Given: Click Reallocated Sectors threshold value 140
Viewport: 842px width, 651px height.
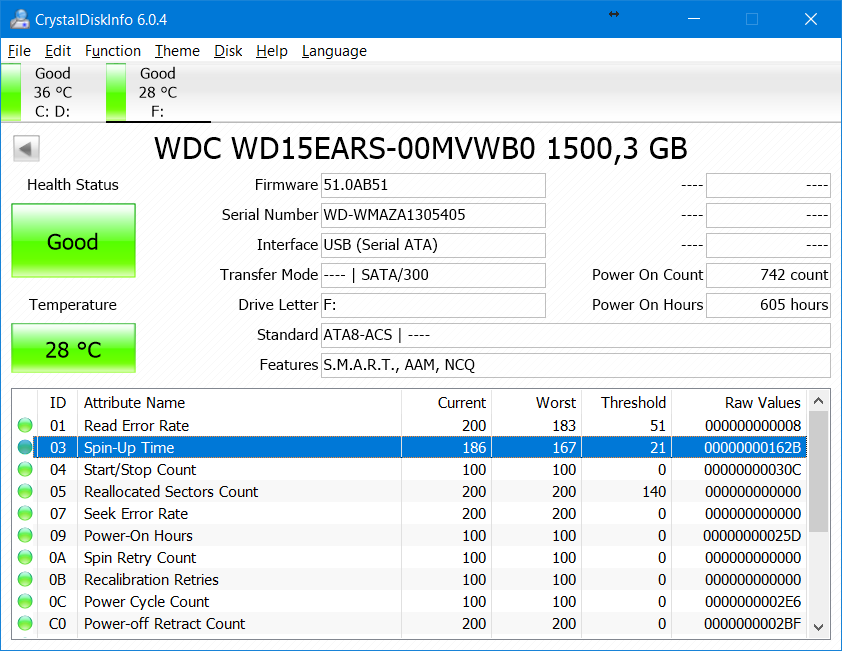Looking at the screenshot, I should [654, 491].
